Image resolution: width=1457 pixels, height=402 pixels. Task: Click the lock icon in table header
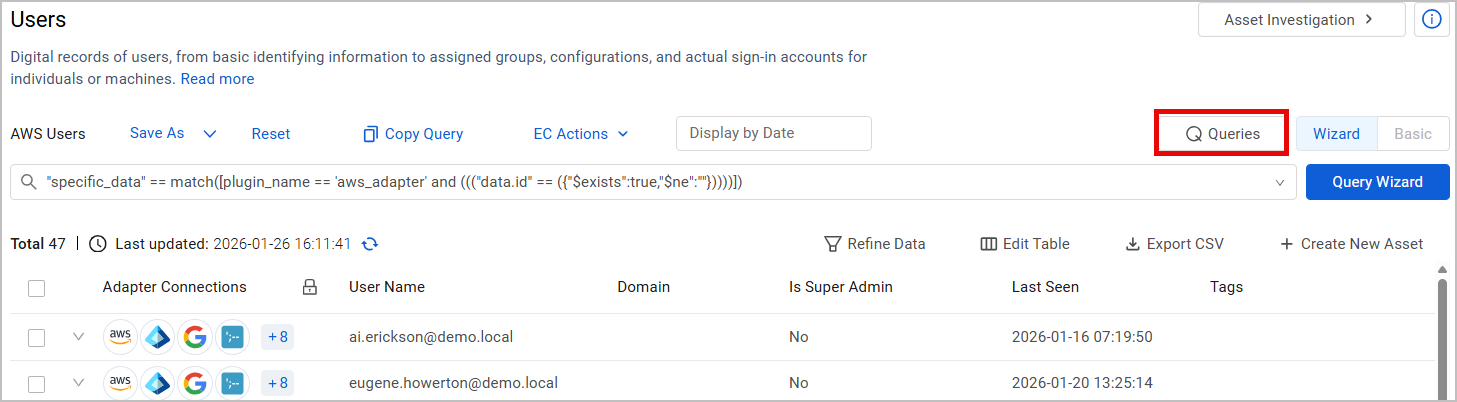tap(310, 287)
